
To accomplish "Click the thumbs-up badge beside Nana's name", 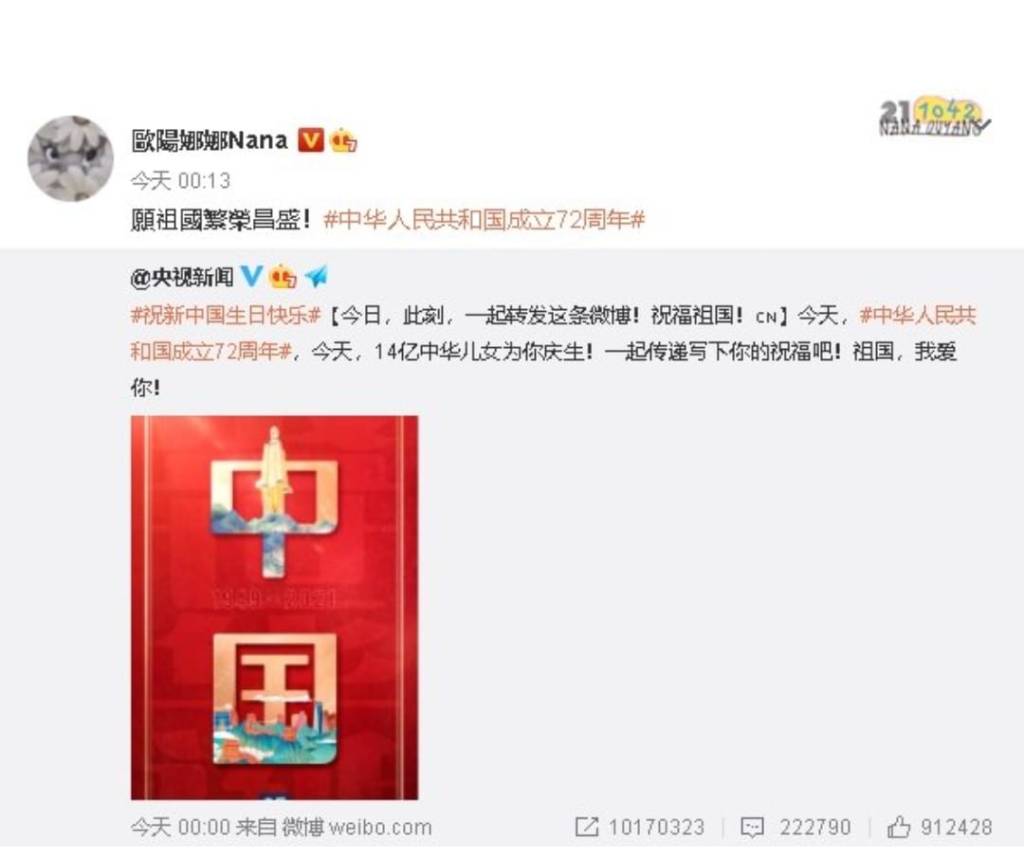I will [343, 141].
